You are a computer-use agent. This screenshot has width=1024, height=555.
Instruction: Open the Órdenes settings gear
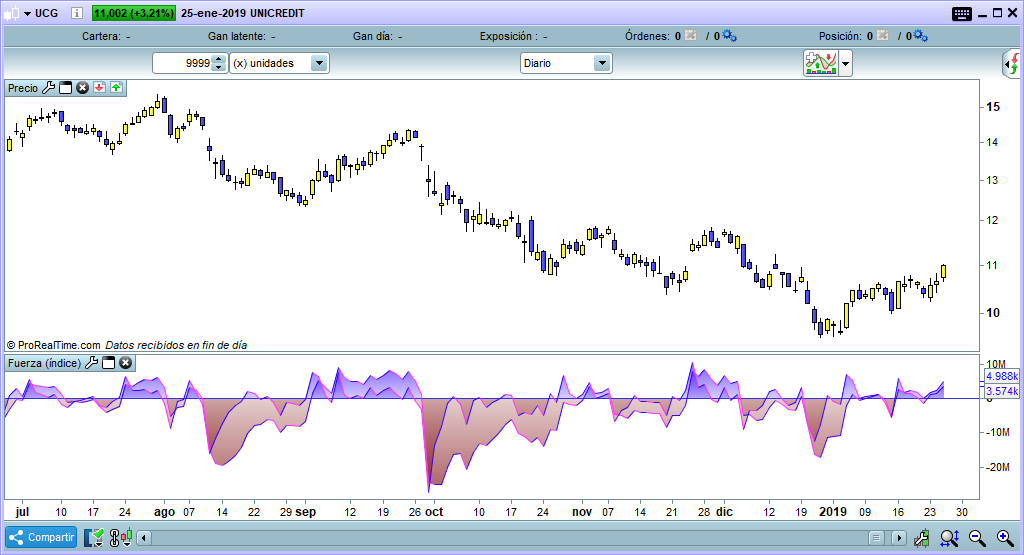(729, 36)
